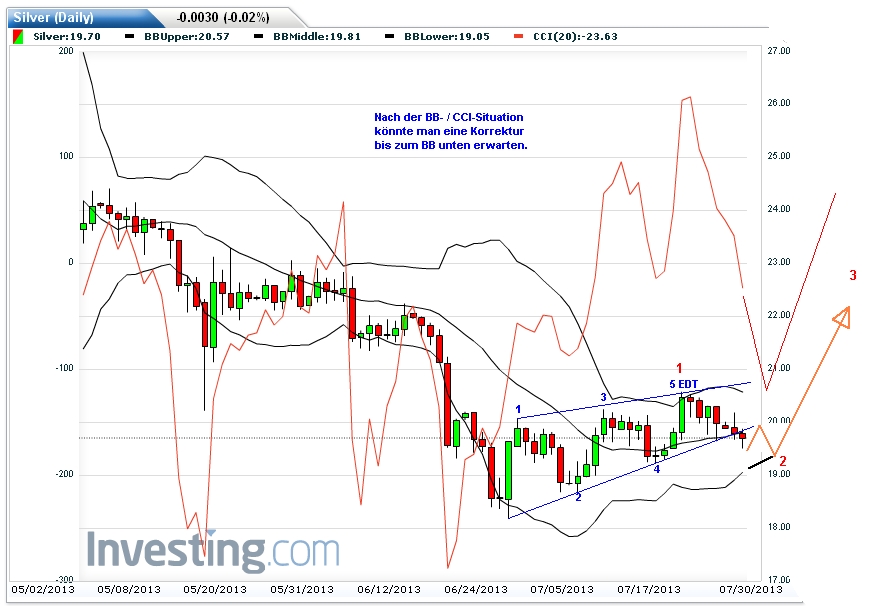Click the blue German annotation text
The width and height of the screenshot is (882, 606).
(451, 131)
